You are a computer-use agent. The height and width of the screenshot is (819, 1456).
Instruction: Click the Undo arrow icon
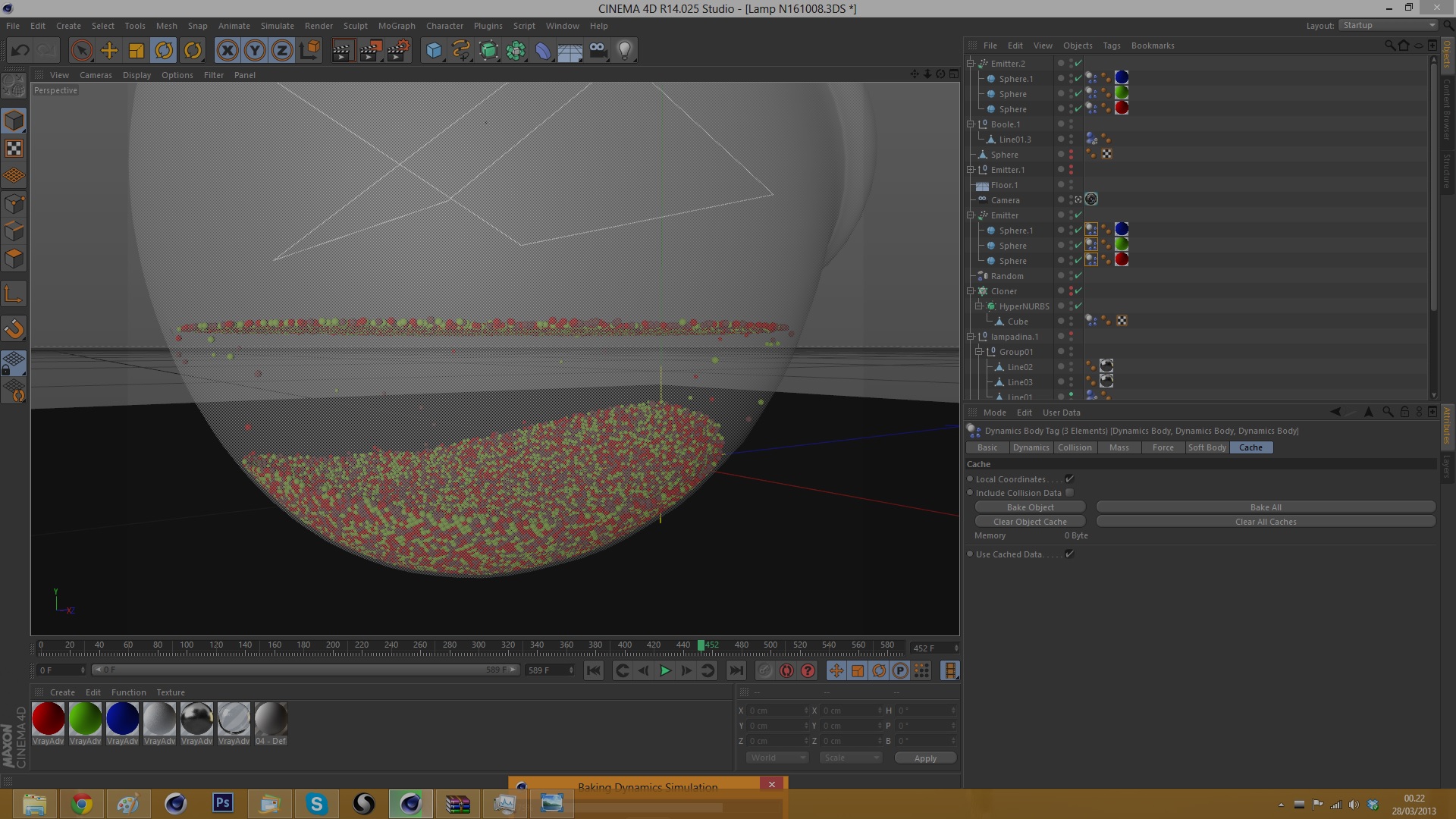pyautogui.click(x=20, y=51)
